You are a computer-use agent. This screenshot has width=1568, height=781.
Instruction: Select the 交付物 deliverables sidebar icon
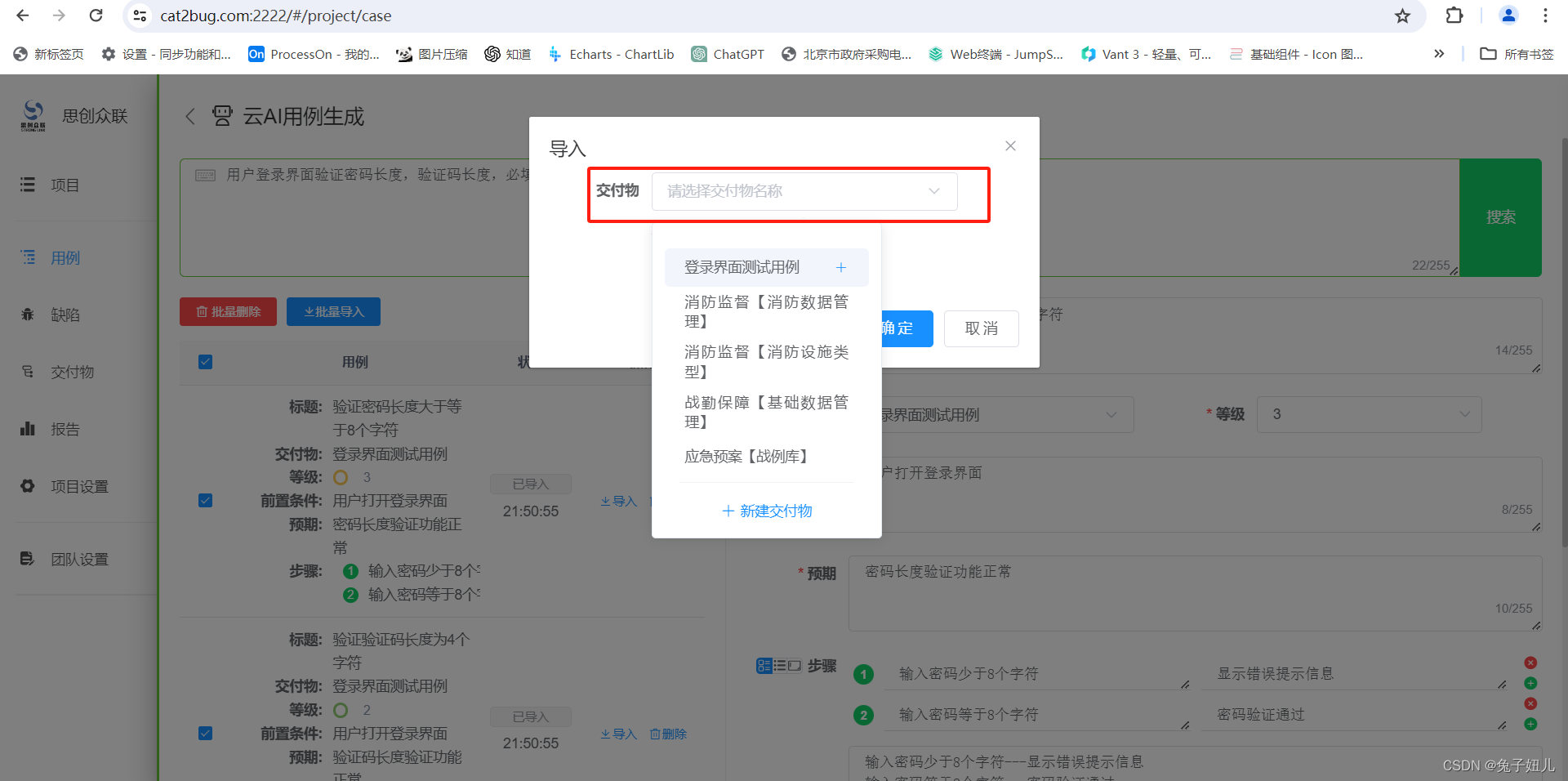tap(27, 372)
